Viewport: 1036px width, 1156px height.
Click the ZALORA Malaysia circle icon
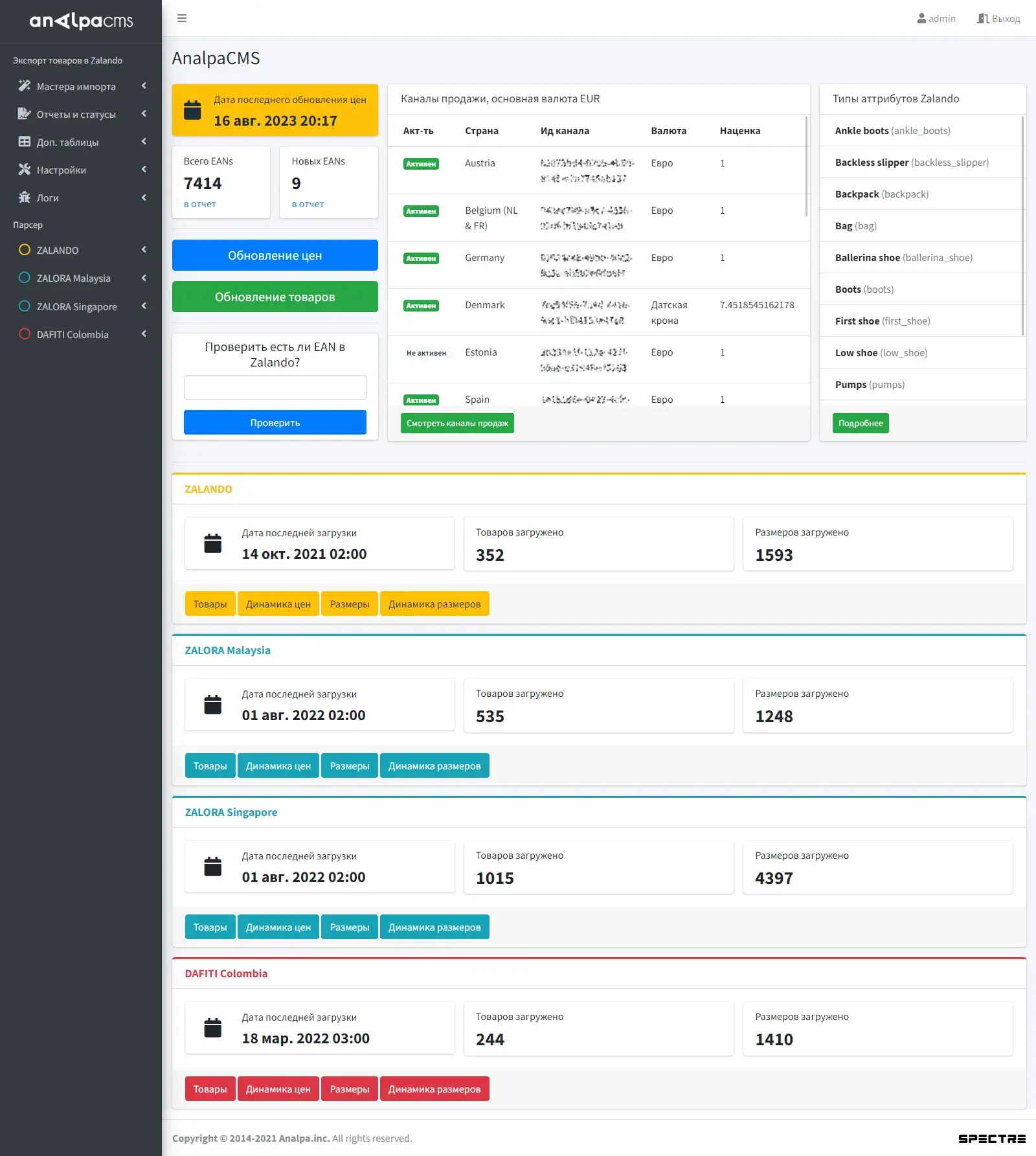pyautogui.click(x=25, y=278)
